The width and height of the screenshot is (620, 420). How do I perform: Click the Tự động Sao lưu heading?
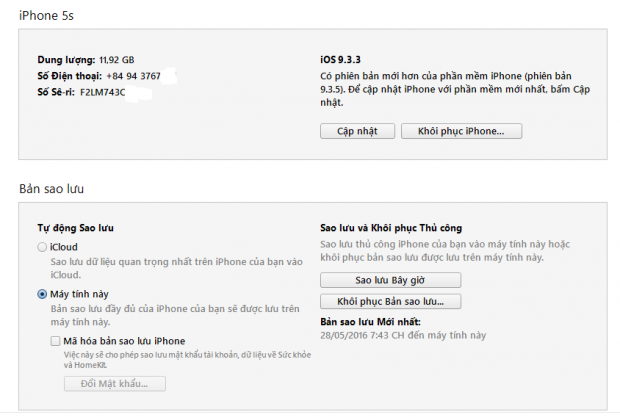tap(77, 228)
